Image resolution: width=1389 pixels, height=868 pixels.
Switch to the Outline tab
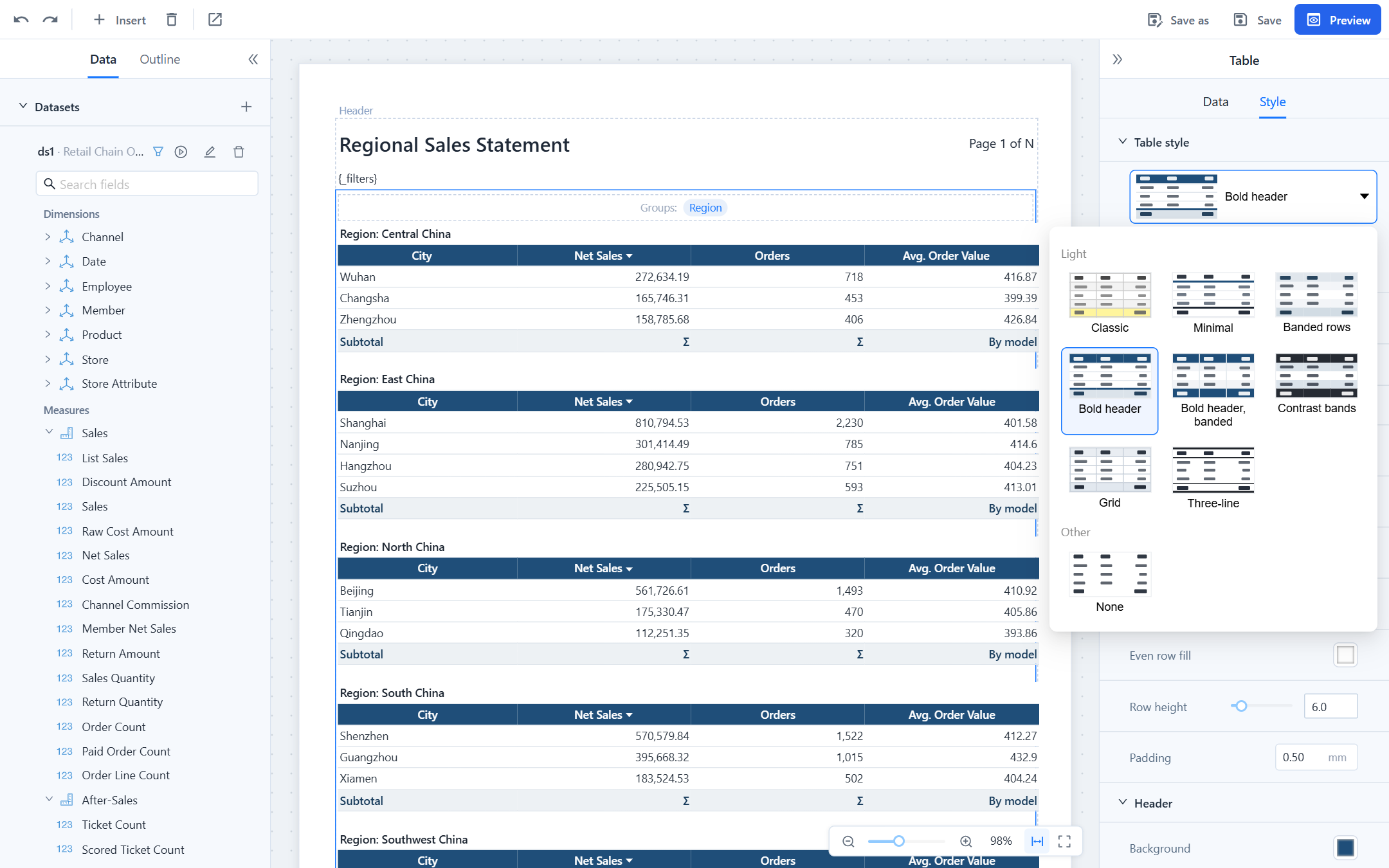(x=159, y=59)
